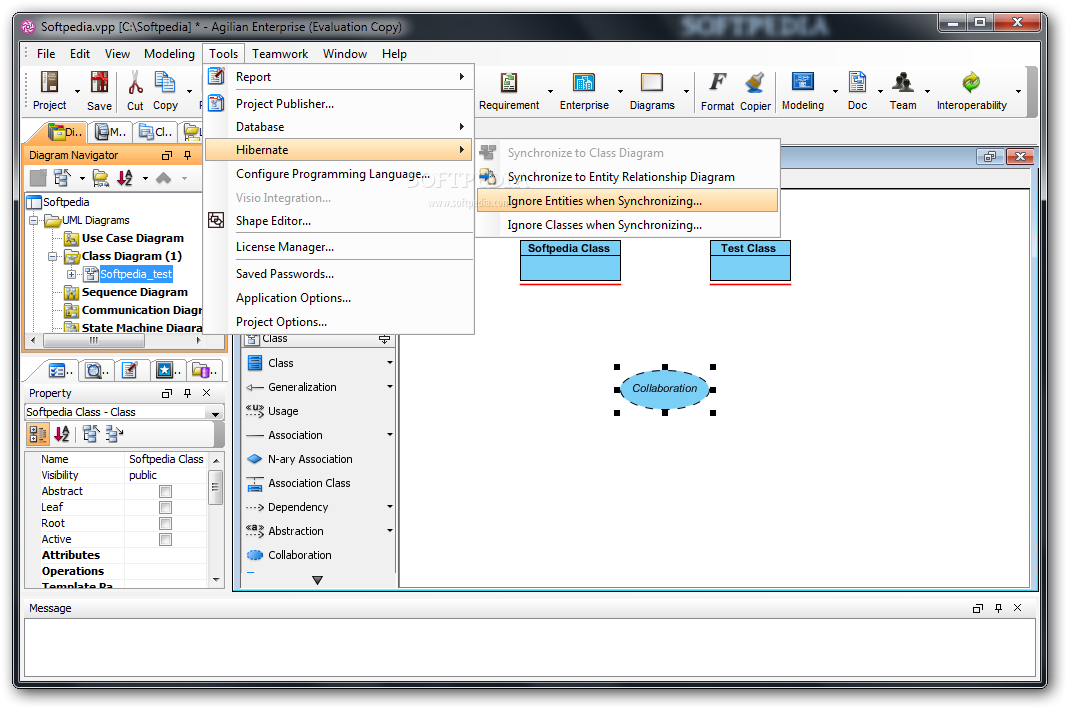
Task: Open the Modeling menu
Action: pyautogui.click(x=169, y=54)
